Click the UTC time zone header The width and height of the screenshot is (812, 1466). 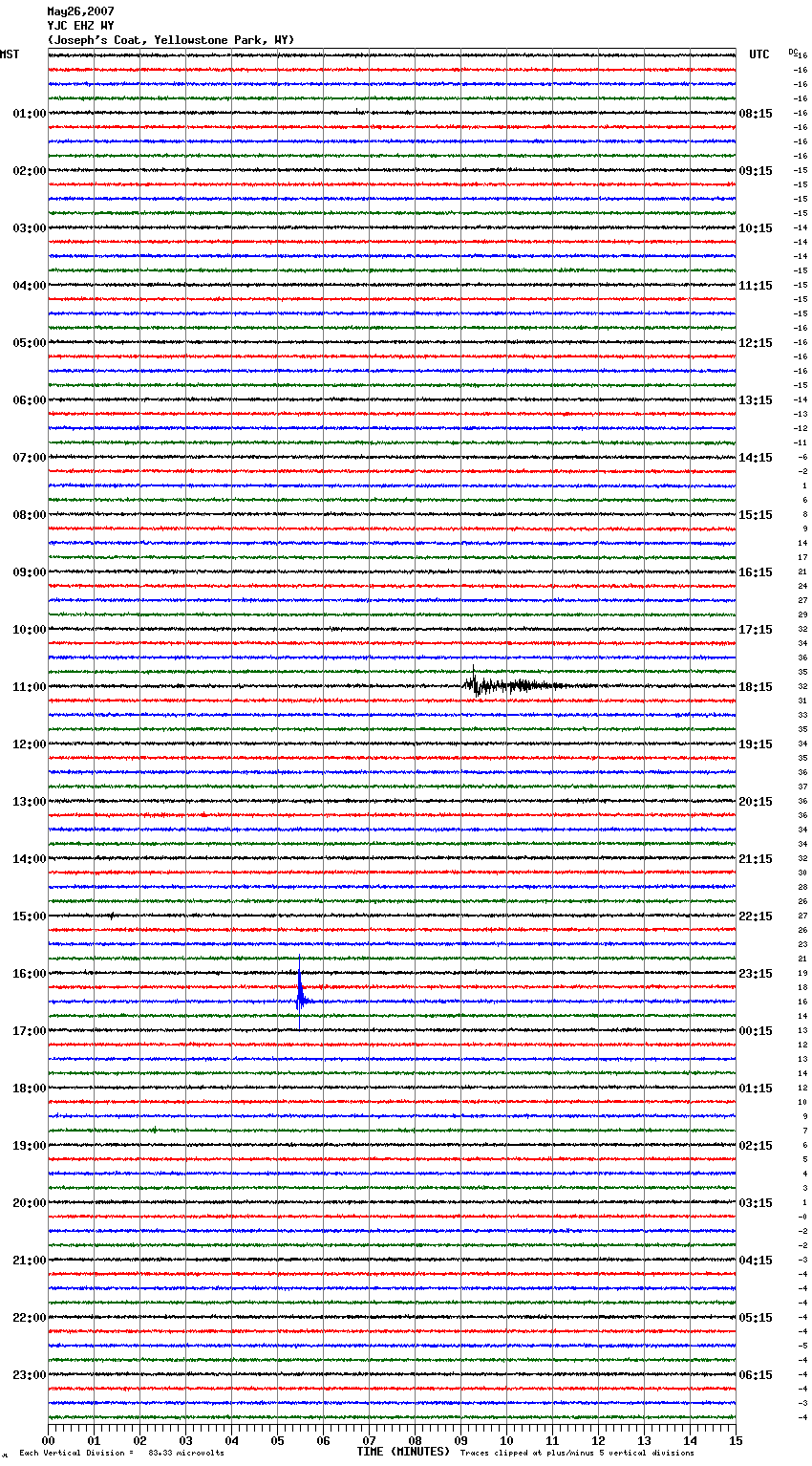[x=759, y=54]
